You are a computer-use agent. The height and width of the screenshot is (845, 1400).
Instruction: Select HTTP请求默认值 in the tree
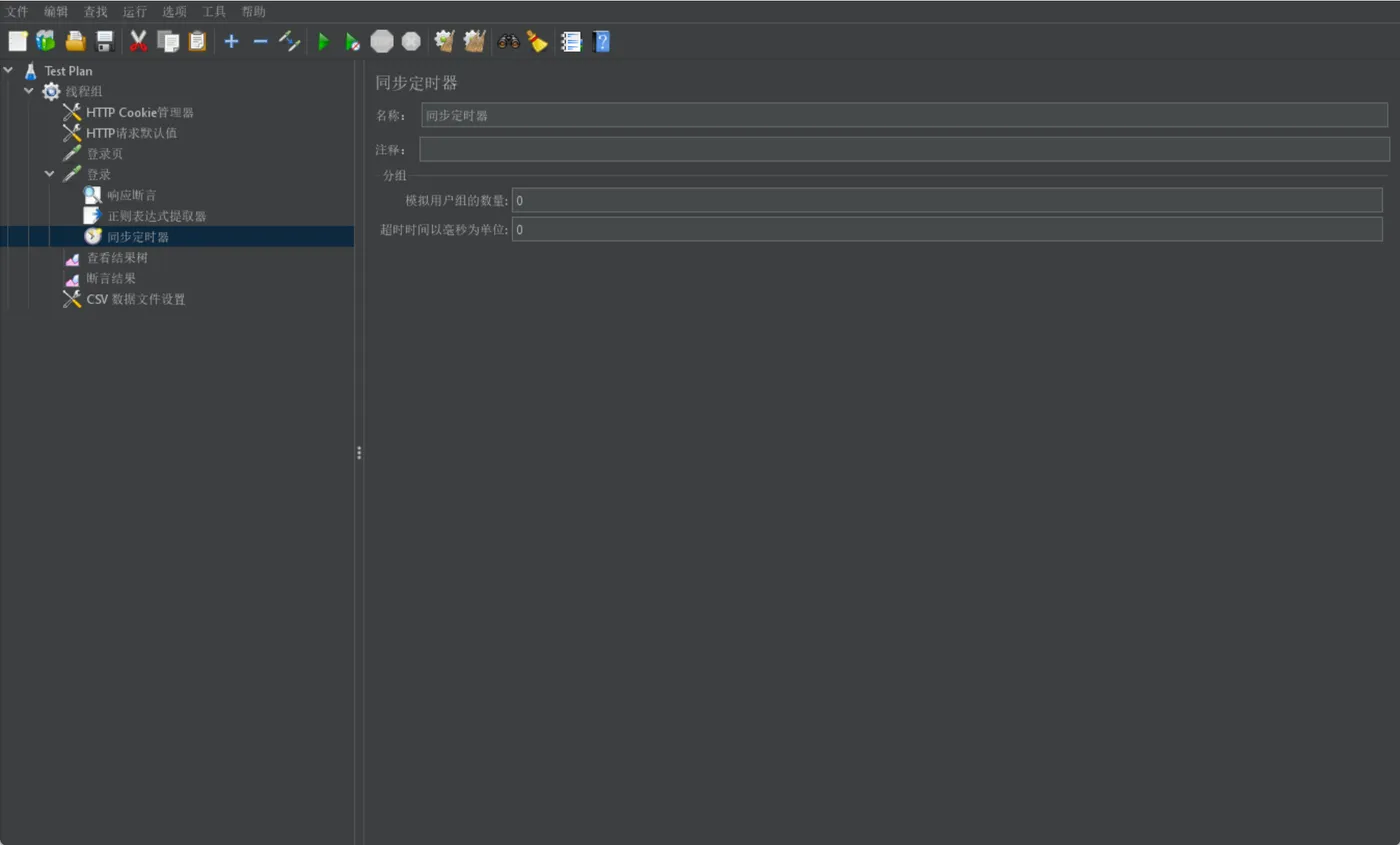[132, 133]
